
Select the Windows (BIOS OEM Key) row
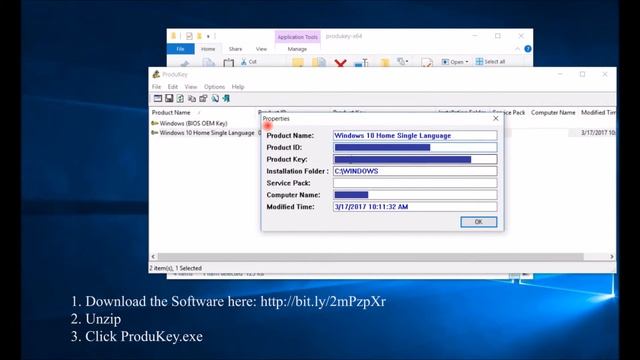(x=189, y=123)
